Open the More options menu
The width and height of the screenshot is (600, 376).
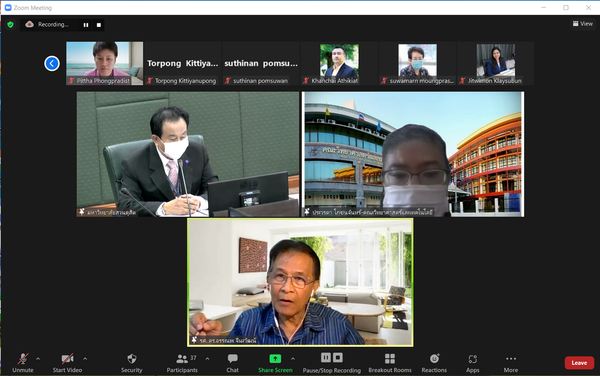511,363
